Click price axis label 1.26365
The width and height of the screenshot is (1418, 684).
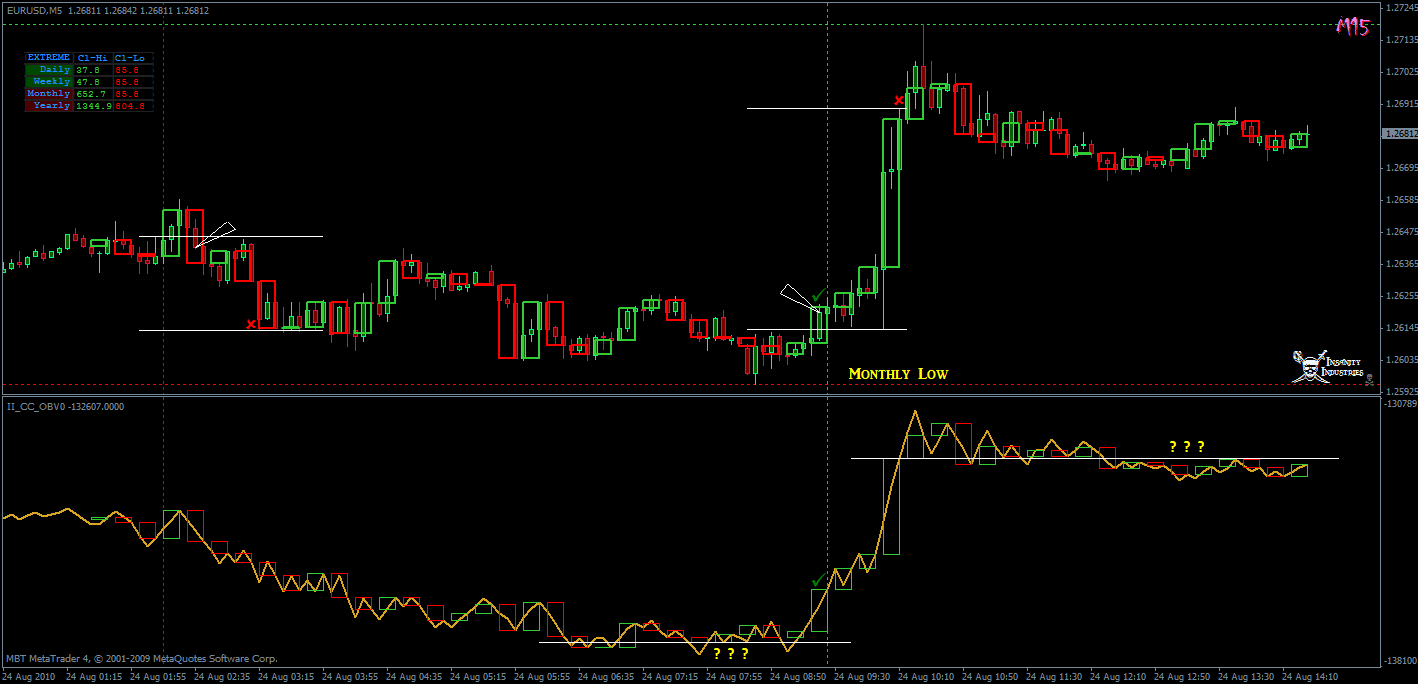coord(1402,264)
